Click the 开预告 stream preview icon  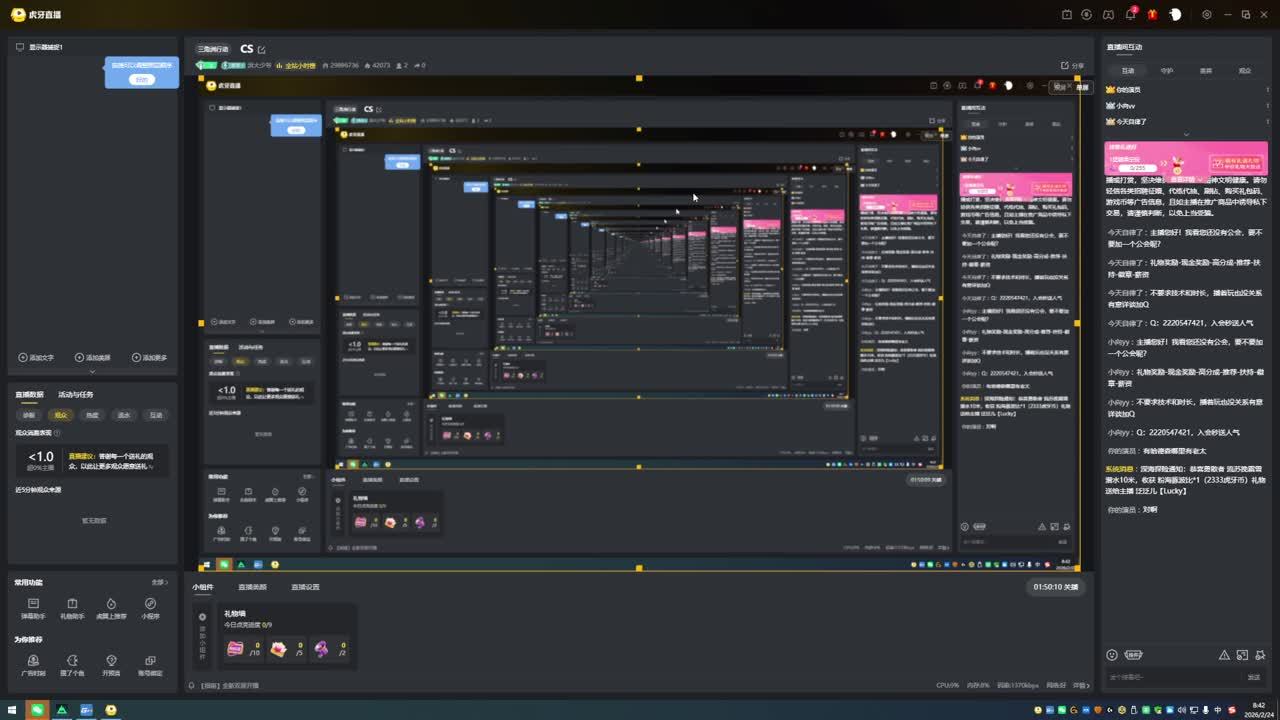[x=111, y=665]
